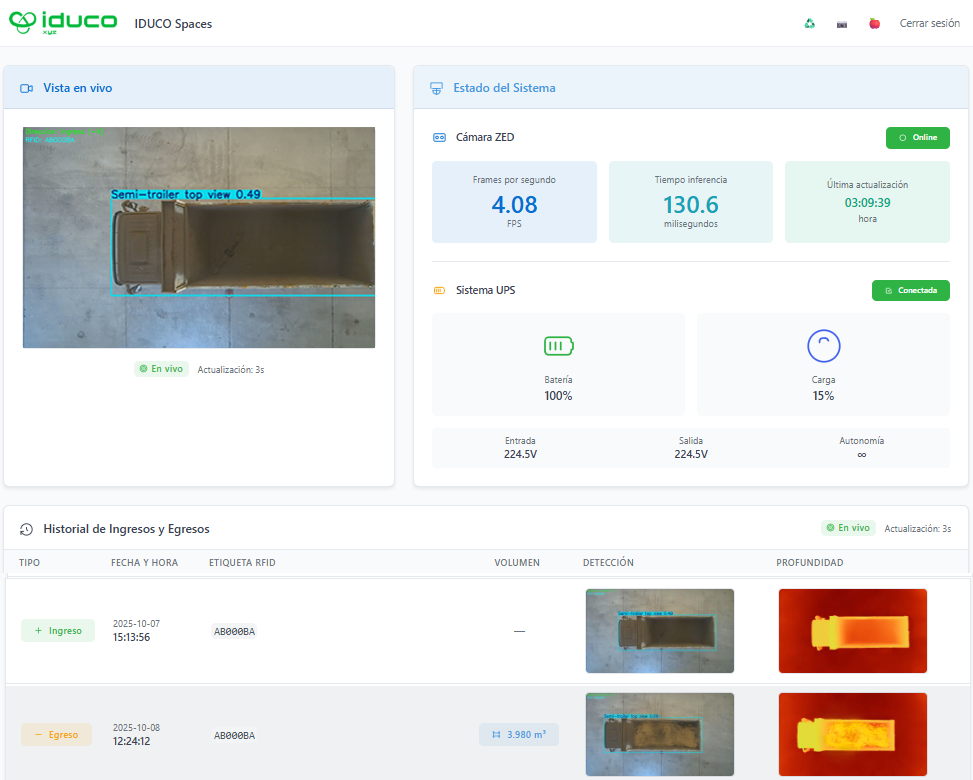Screen dimensions: 973x780
Task: Click the dark card icon in header
Action: click(842, 24)
